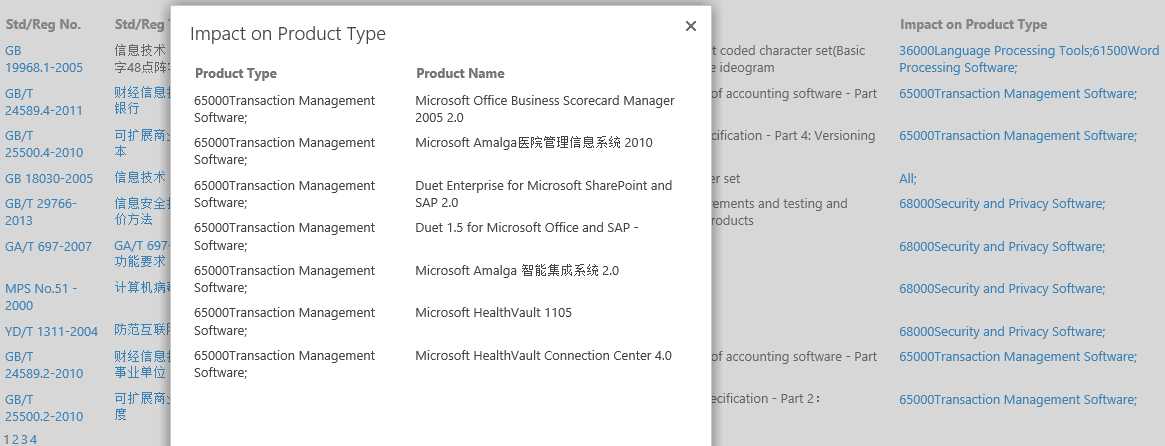Open the GB 19968.1-2005 standard link

(x=44, y=59)
